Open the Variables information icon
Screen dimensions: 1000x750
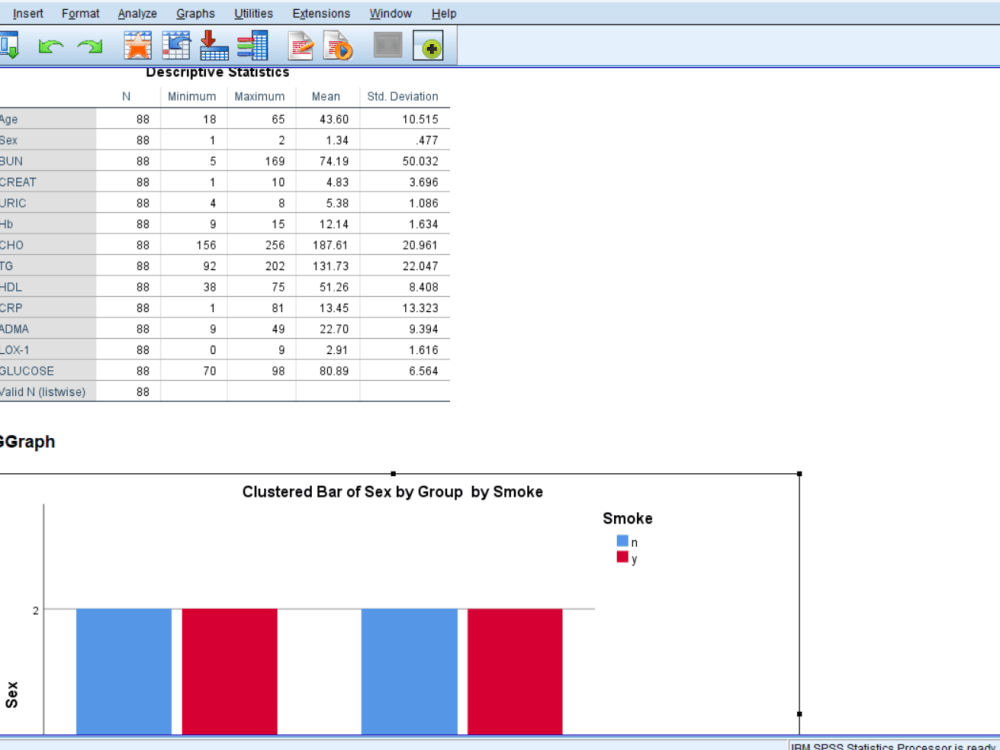251,45
